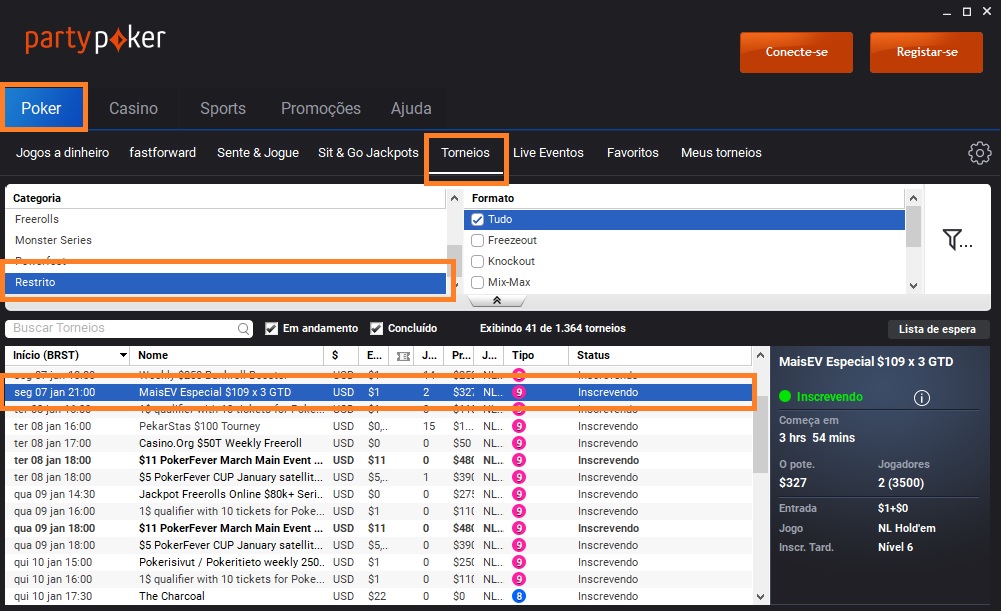This screenshot has height=611, width=1001.
Task: Sort by the Status column header
Action: (x=660, y=355)
